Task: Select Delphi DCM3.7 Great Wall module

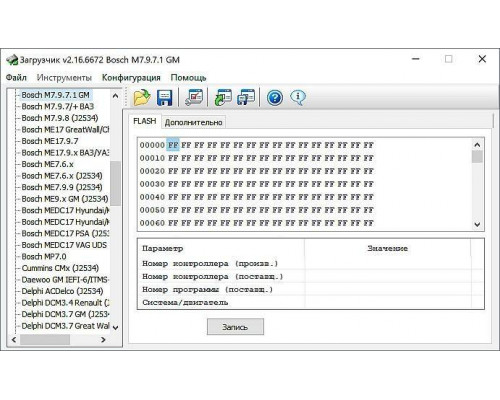Action: click(65, 326)
